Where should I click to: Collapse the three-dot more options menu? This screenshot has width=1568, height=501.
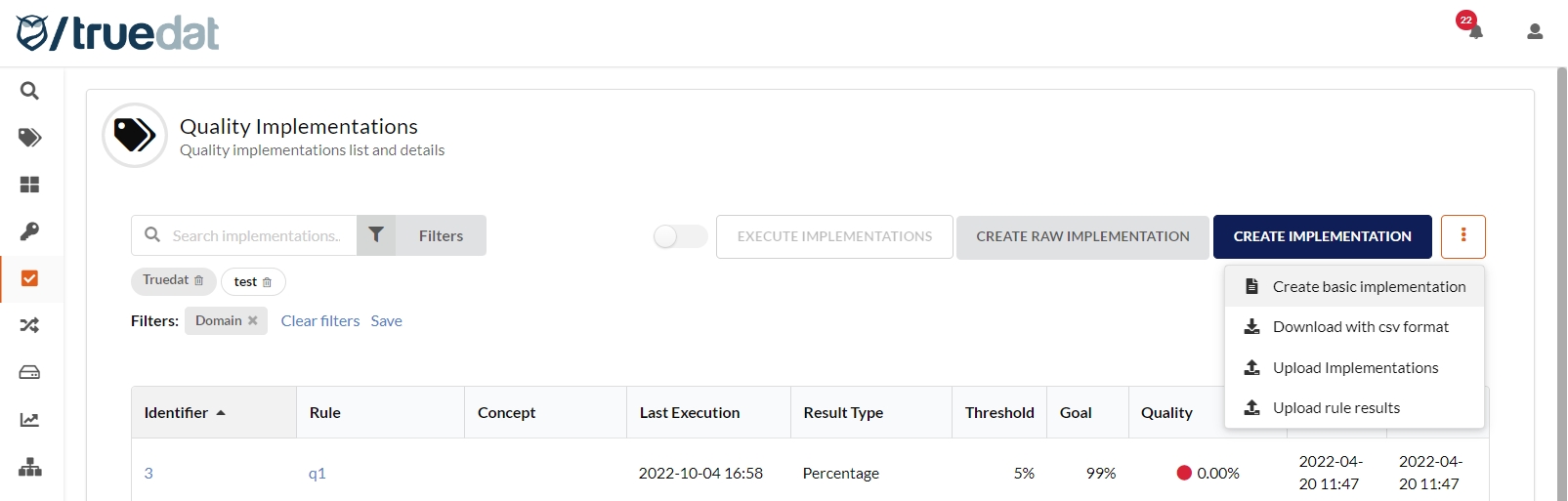pyautogui.click(x=1462, y=236)
